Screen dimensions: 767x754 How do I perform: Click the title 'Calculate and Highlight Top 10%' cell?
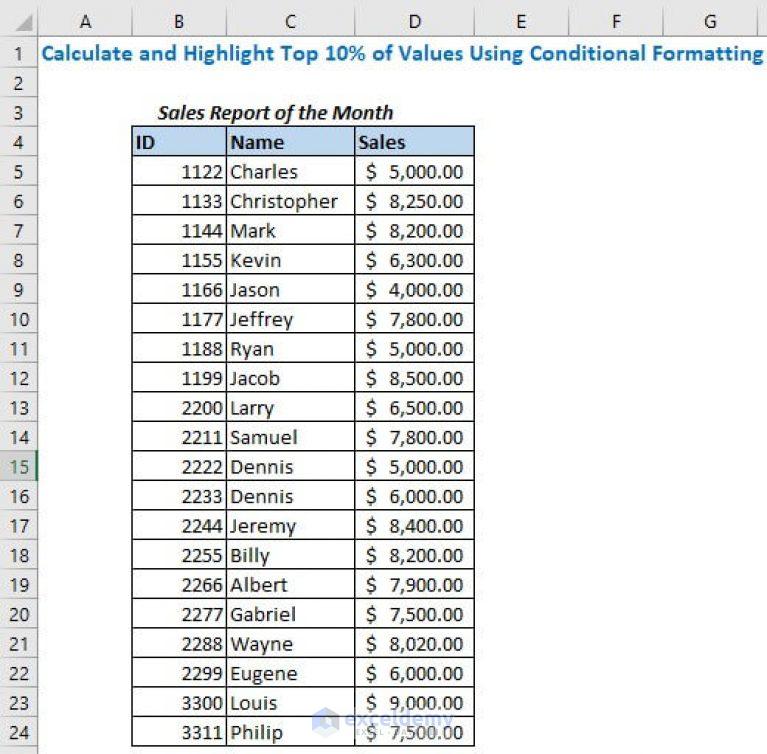pos(402,53)
